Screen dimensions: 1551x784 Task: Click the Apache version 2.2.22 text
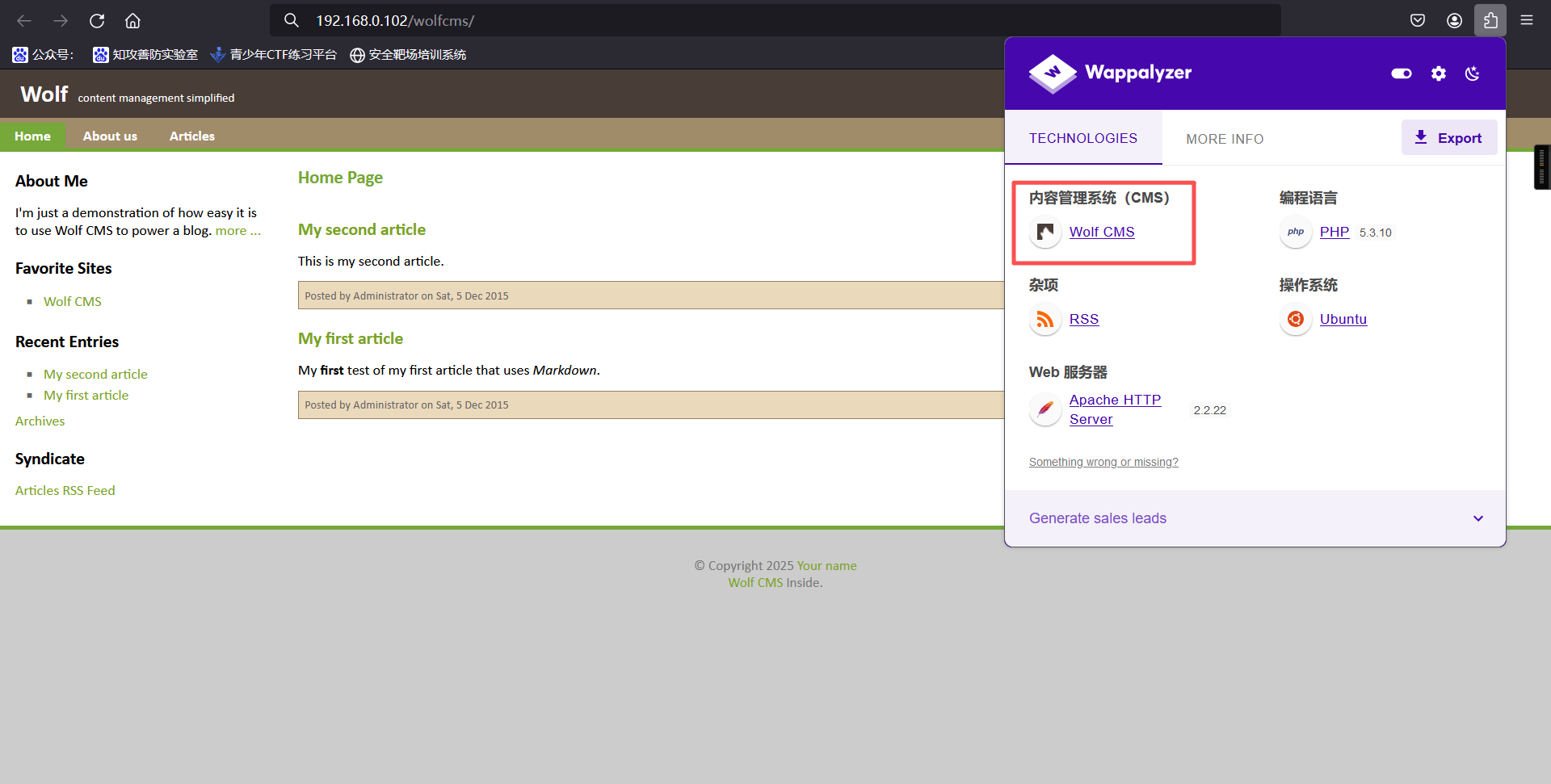click(1210, 410)
